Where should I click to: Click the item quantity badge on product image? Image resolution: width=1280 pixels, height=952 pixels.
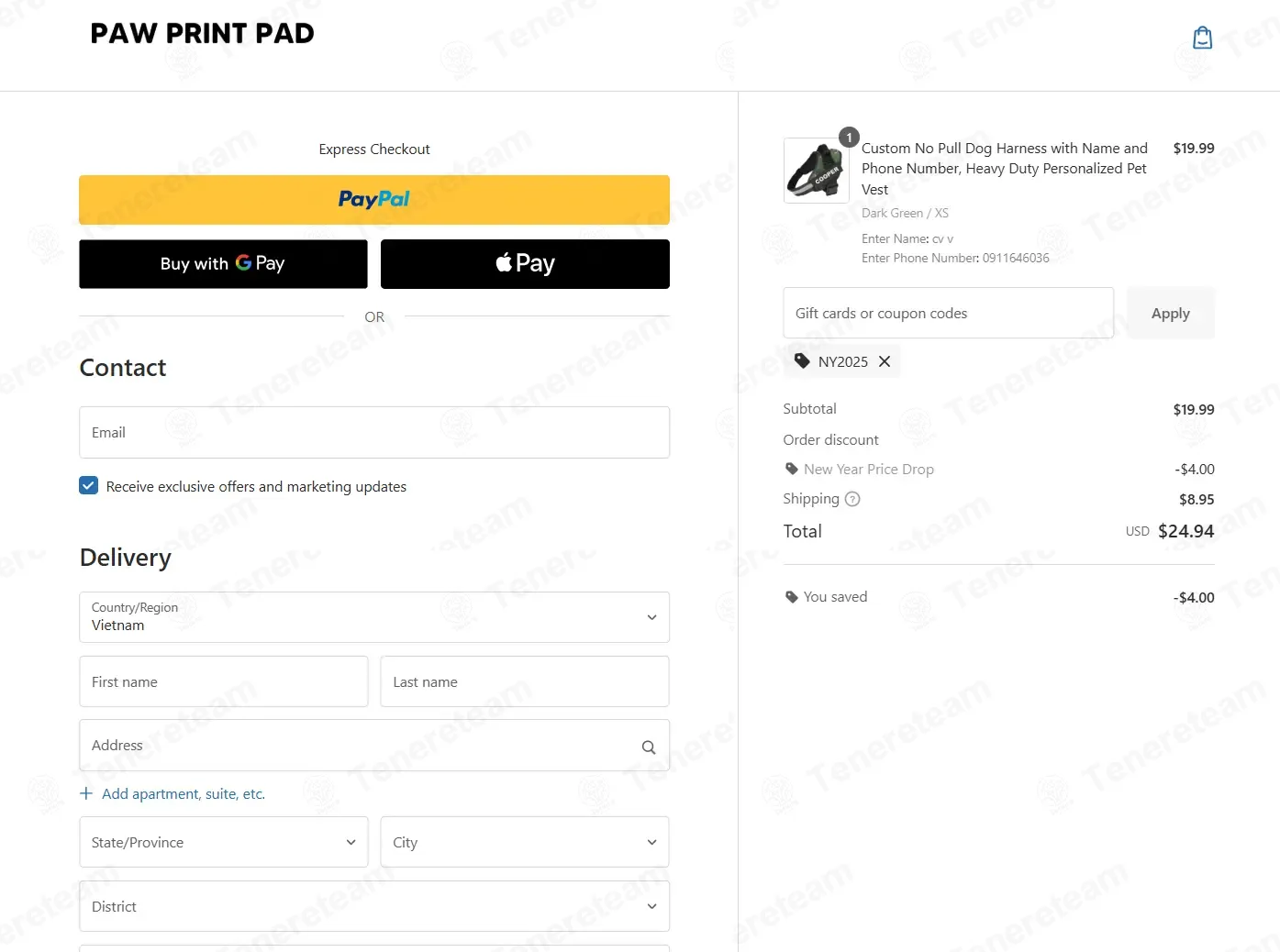point(850,138)
